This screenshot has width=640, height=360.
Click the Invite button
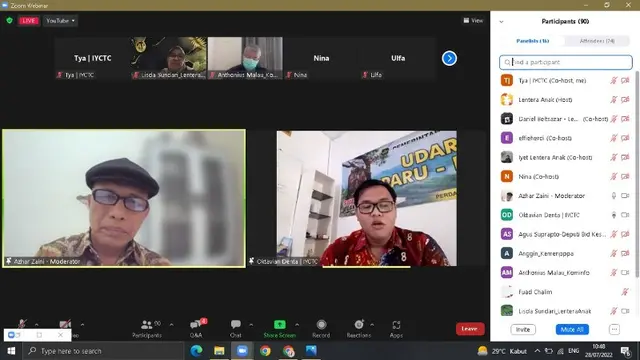(x=523, y=329)
